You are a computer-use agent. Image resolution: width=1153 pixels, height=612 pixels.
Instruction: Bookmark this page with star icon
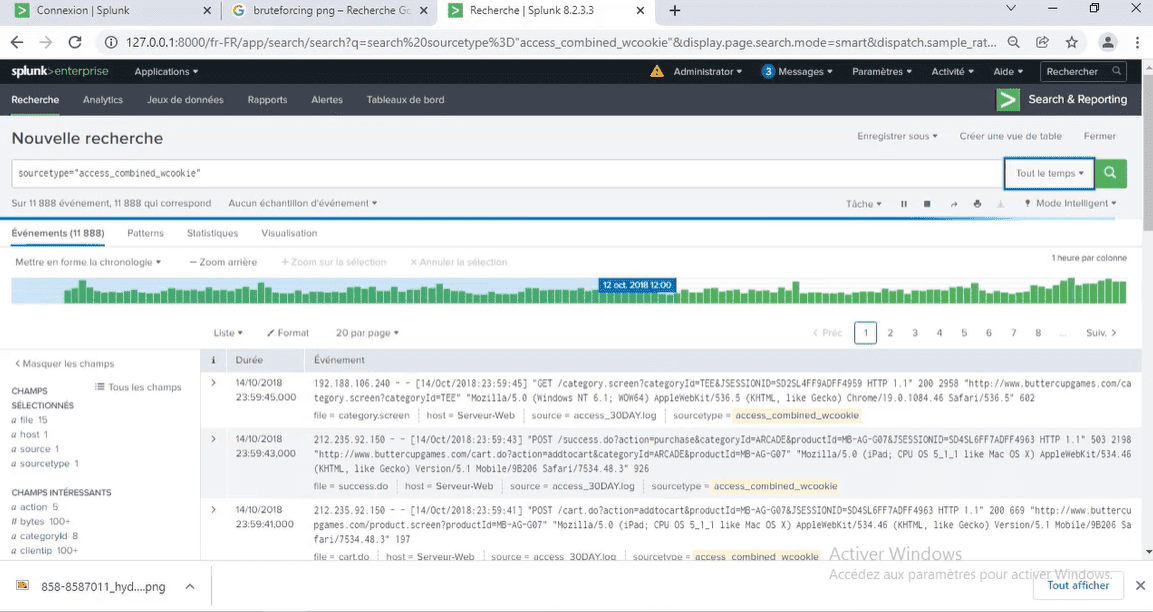click(x=1071, y=42)
